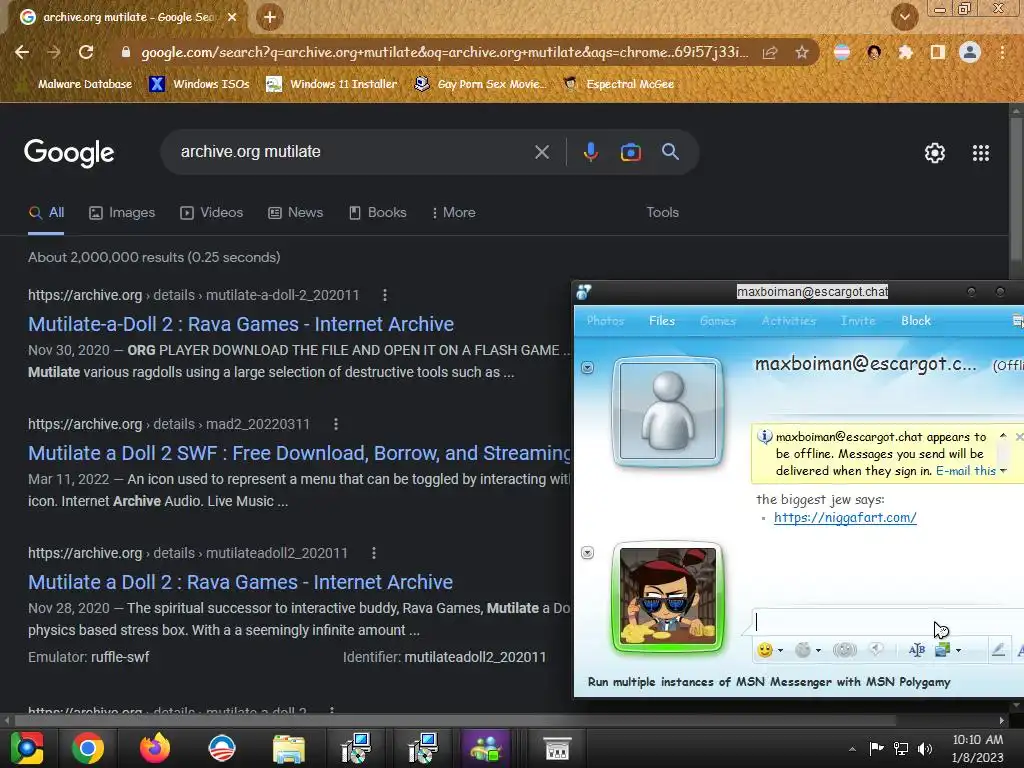Bookmark this page with the star icon
Viewport: 1024px width, 768px height.
[802, 52]
